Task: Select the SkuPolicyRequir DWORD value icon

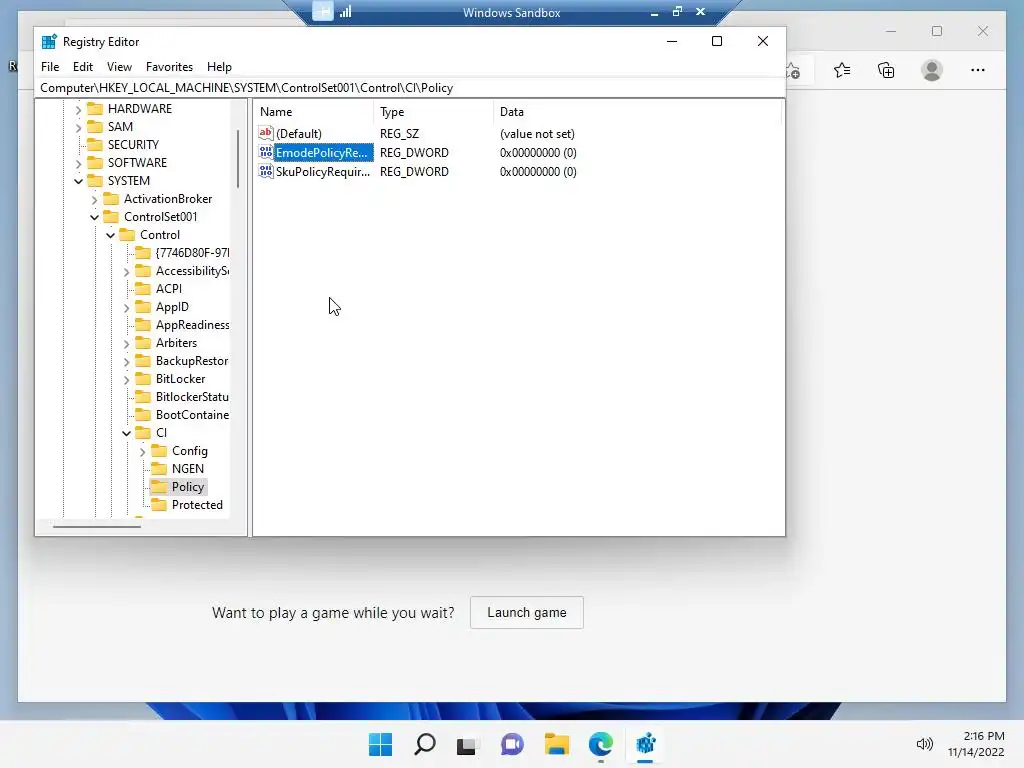Action: click(x=266, y=171)
